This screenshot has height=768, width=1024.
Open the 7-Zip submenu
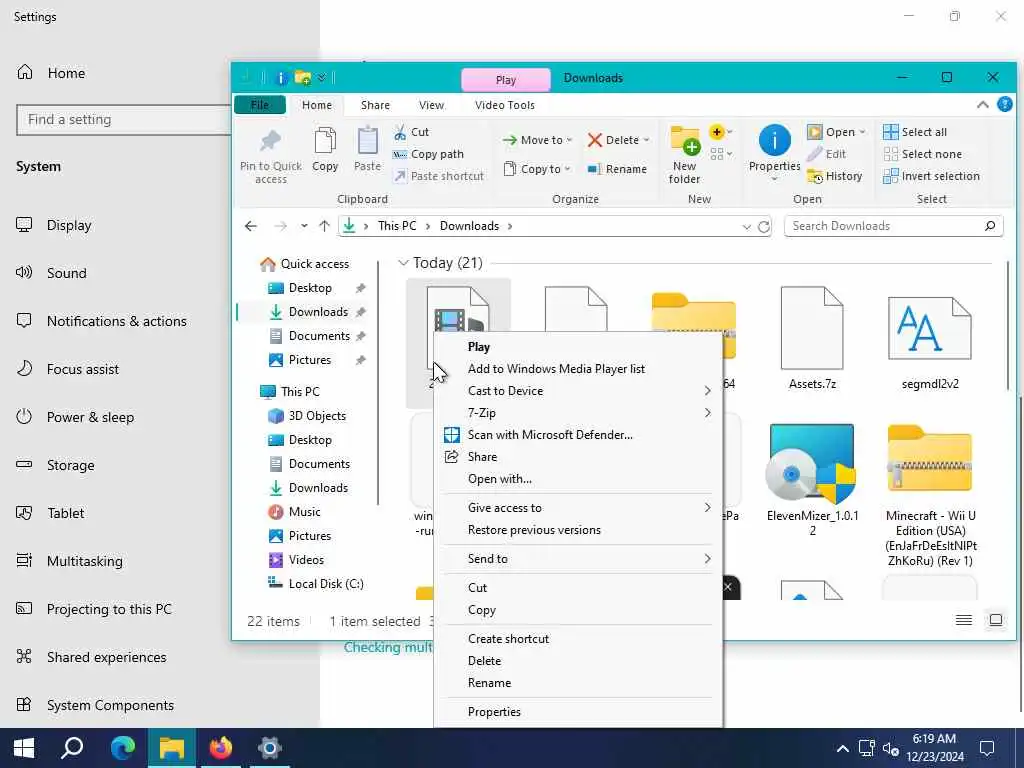tap(579, 413)
